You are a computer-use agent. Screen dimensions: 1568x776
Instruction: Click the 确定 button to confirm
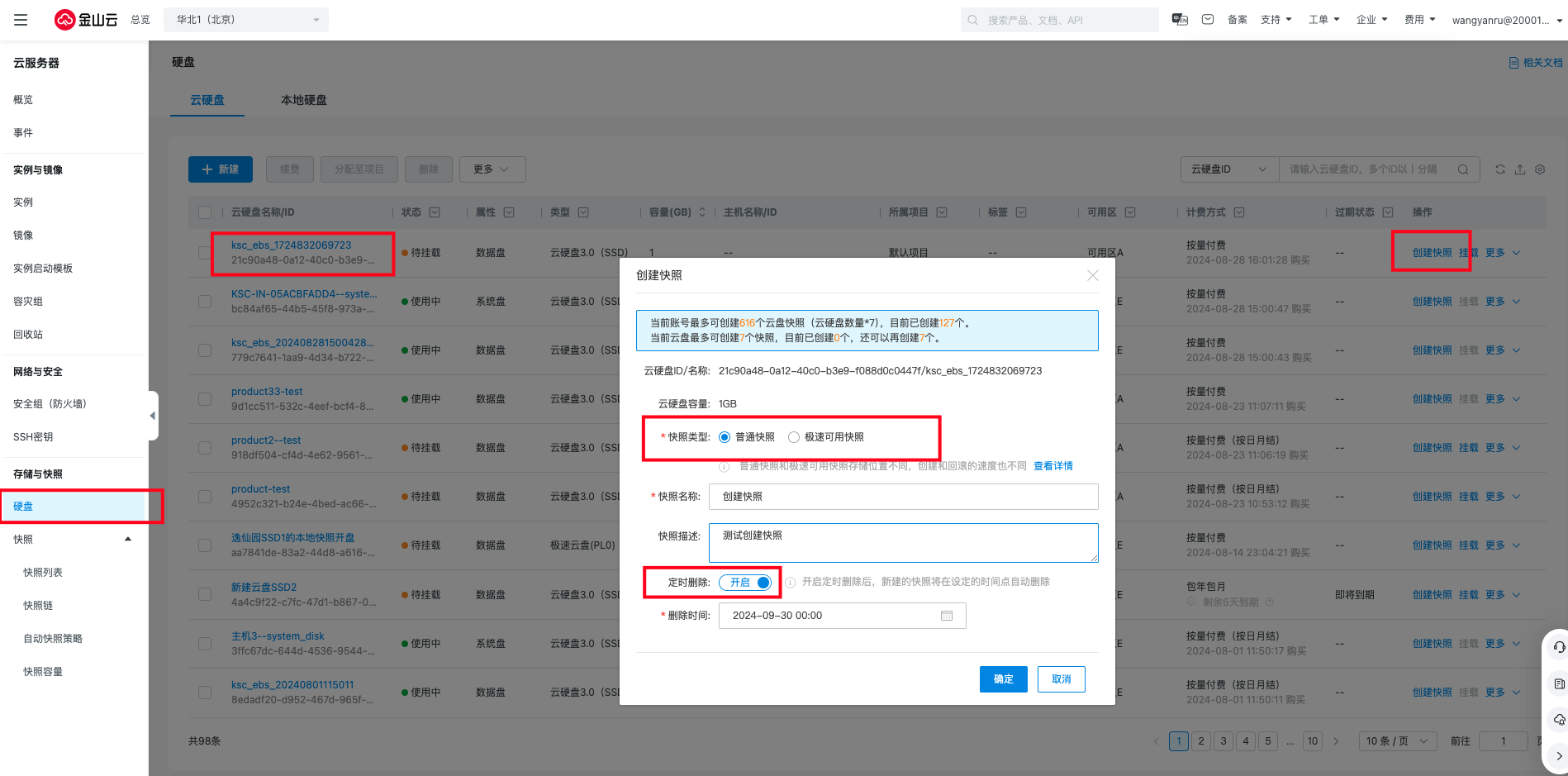(1003, 679)
